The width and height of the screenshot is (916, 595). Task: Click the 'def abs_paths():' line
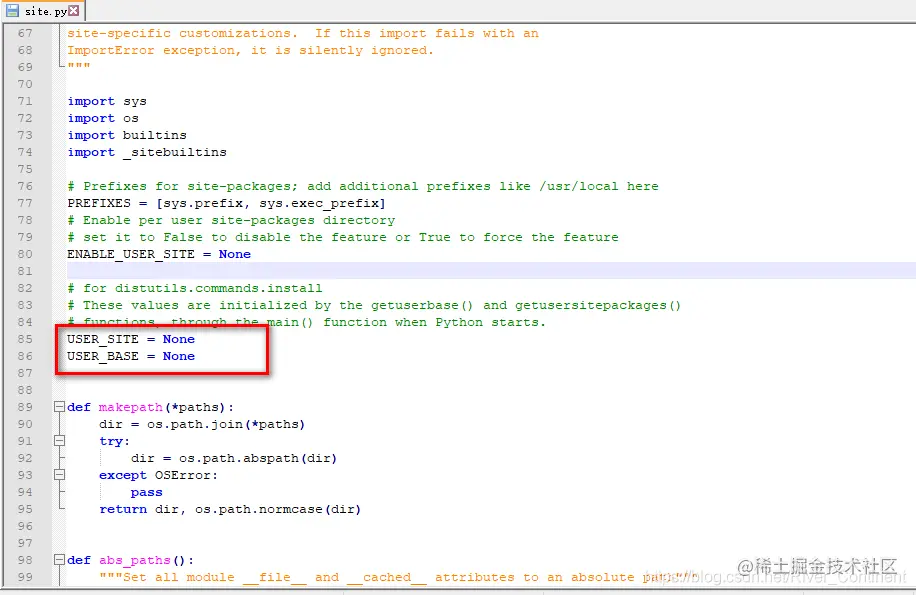(x=130, y=560)
